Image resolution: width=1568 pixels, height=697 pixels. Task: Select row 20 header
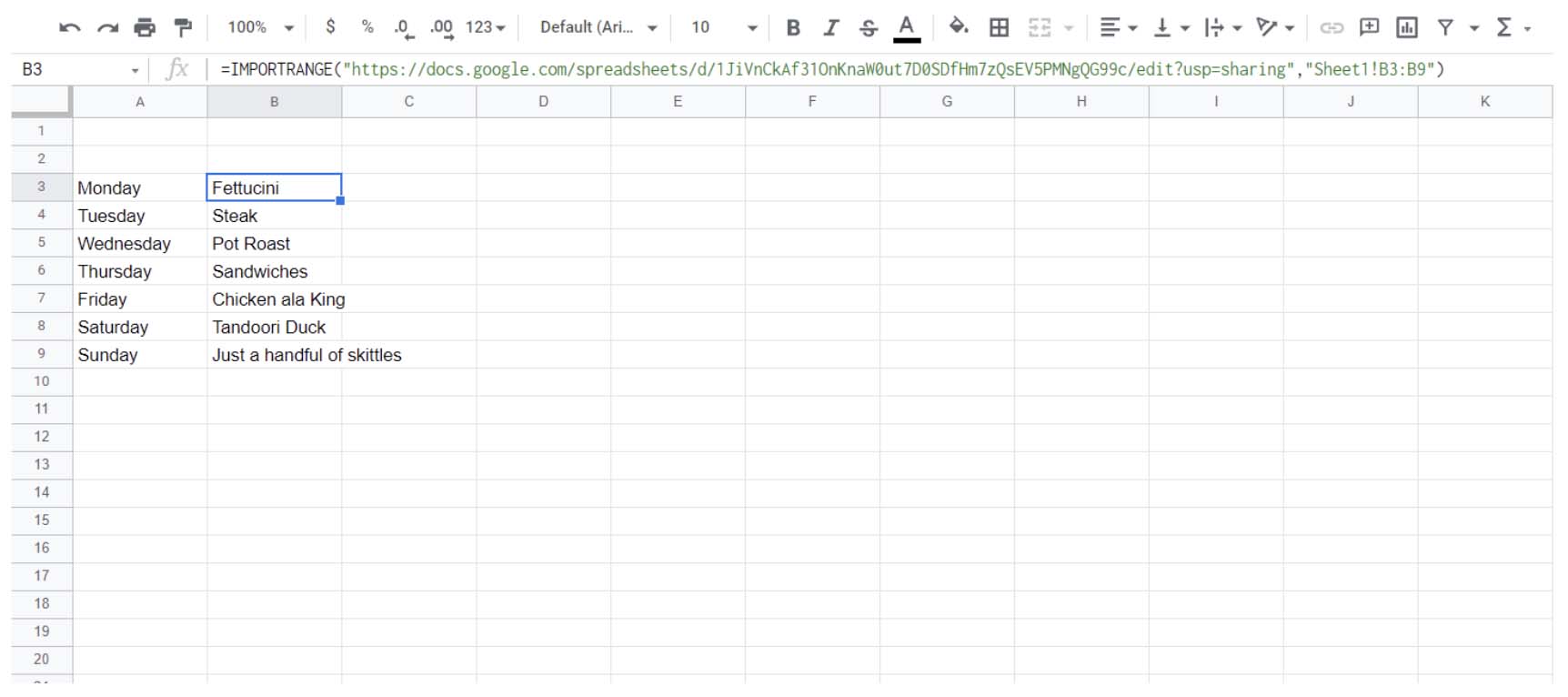(42, 659)
